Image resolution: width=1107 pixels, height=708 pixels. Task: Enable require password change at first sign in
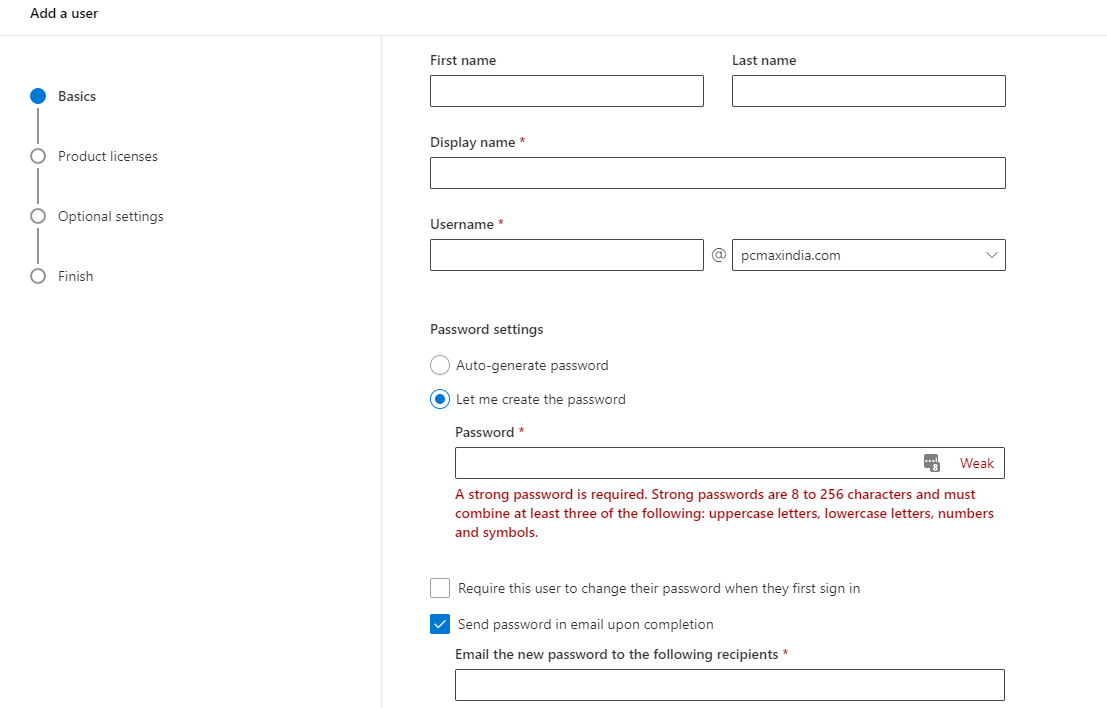click(440, 588)
